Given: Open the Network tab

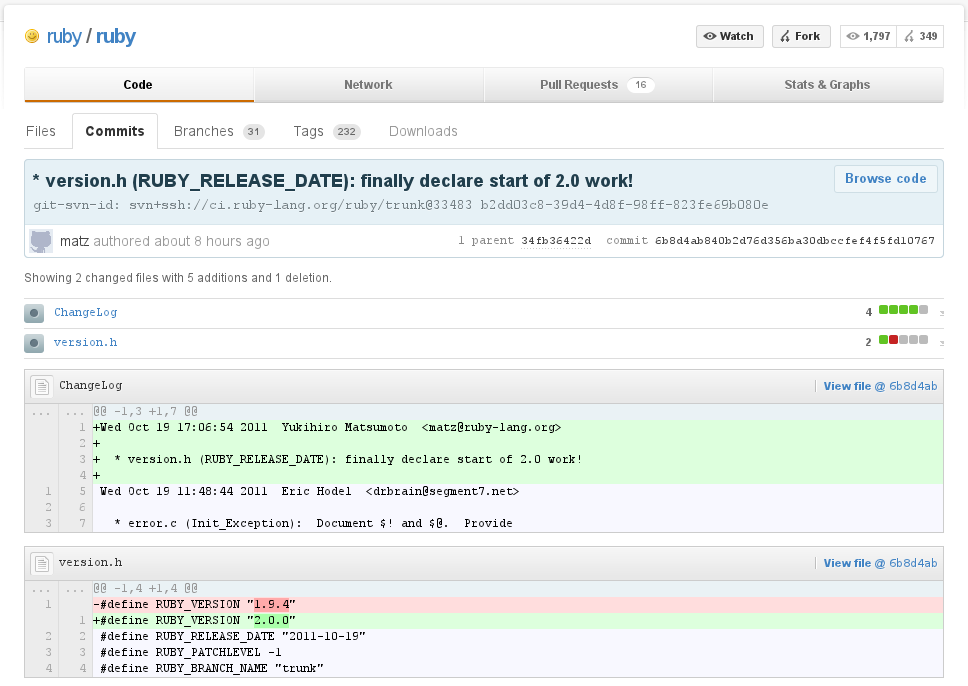Looking at the screenshot, I should click(x=369, y=85).
